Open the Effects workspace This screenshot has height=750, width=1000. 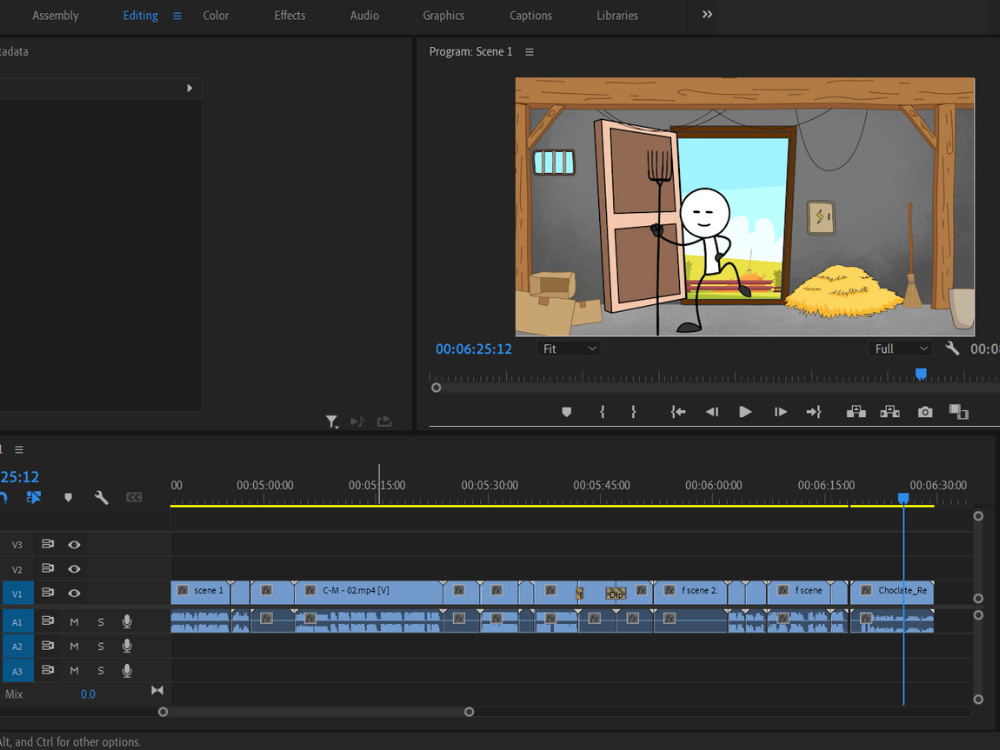290,15
